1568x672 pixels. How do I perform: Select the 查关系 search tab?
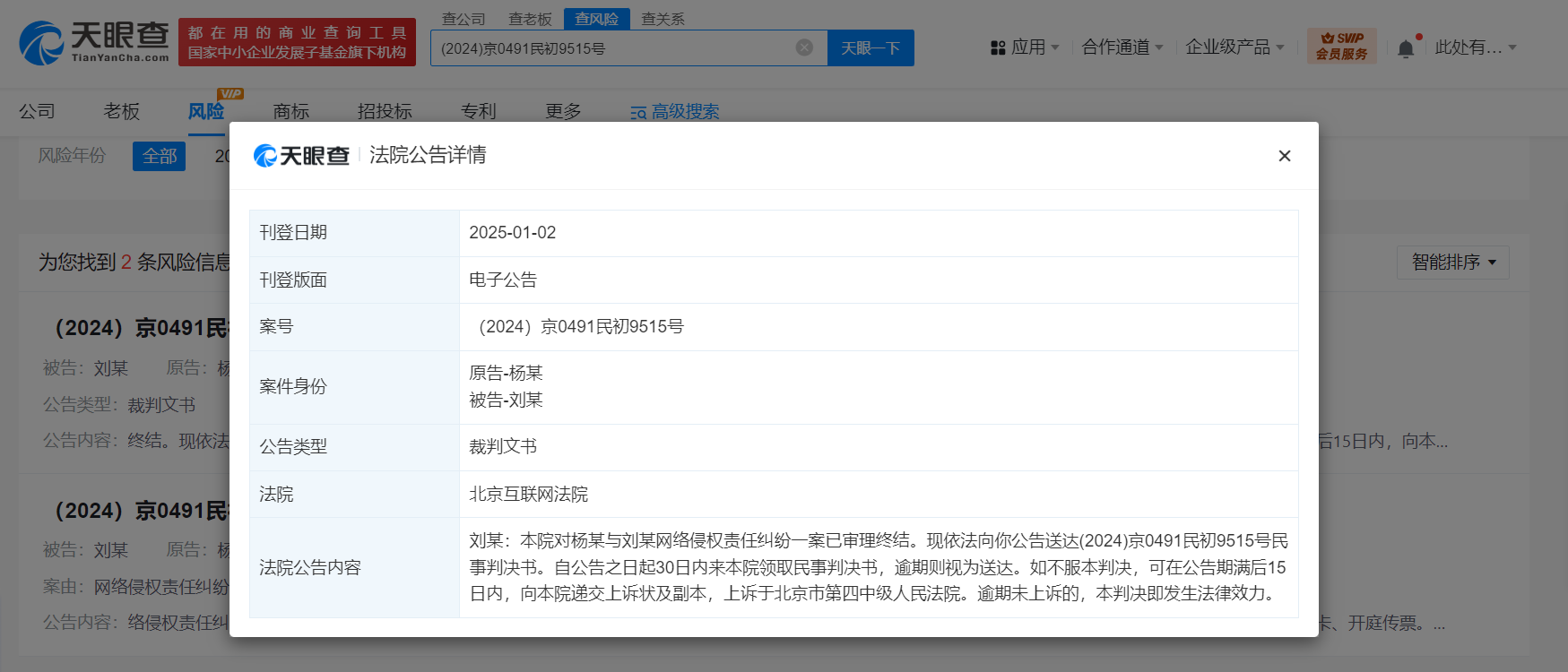[x=663, y=19]
